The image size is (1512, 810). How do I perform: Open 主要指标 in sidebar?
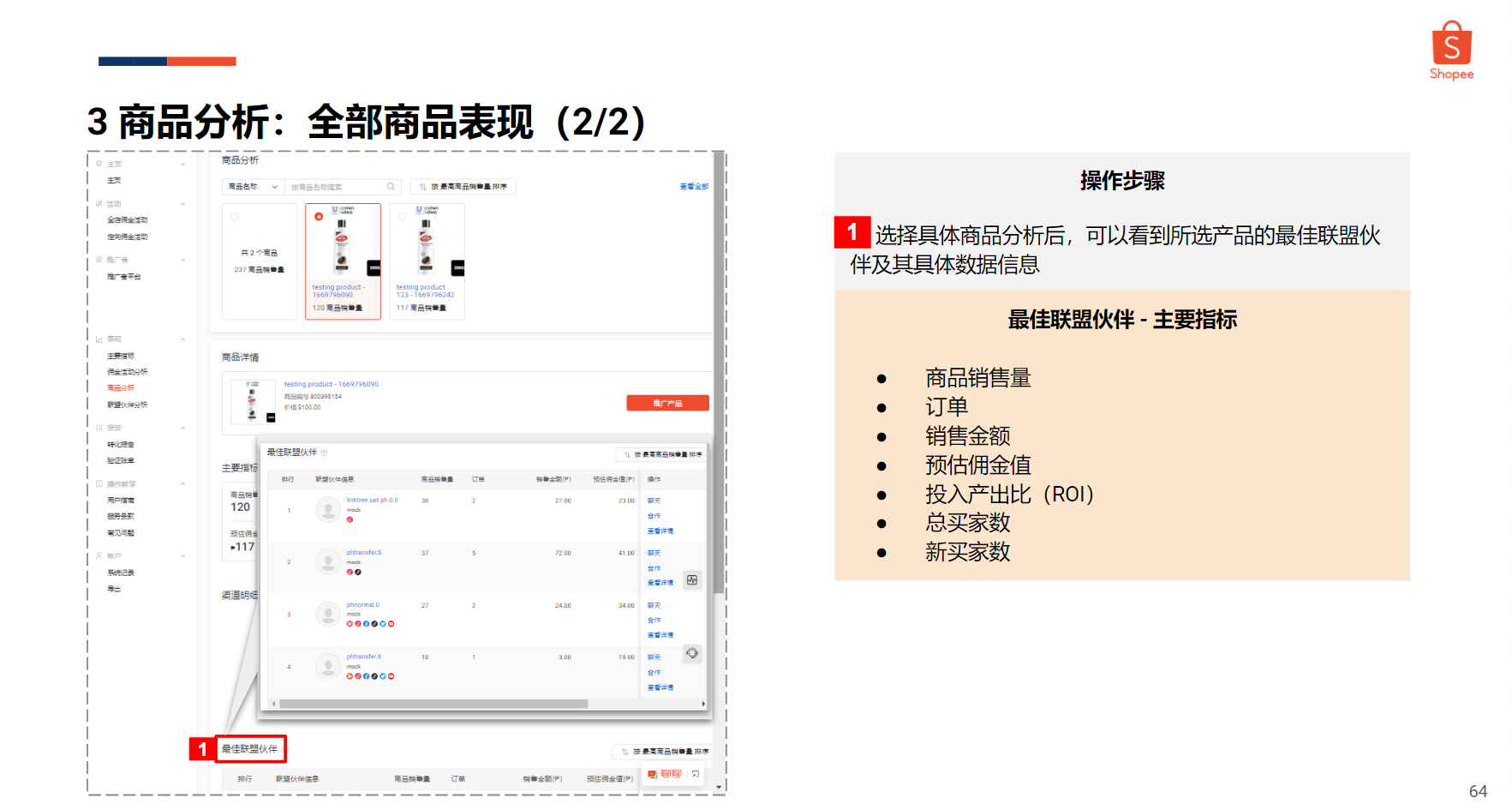point(121,356)
